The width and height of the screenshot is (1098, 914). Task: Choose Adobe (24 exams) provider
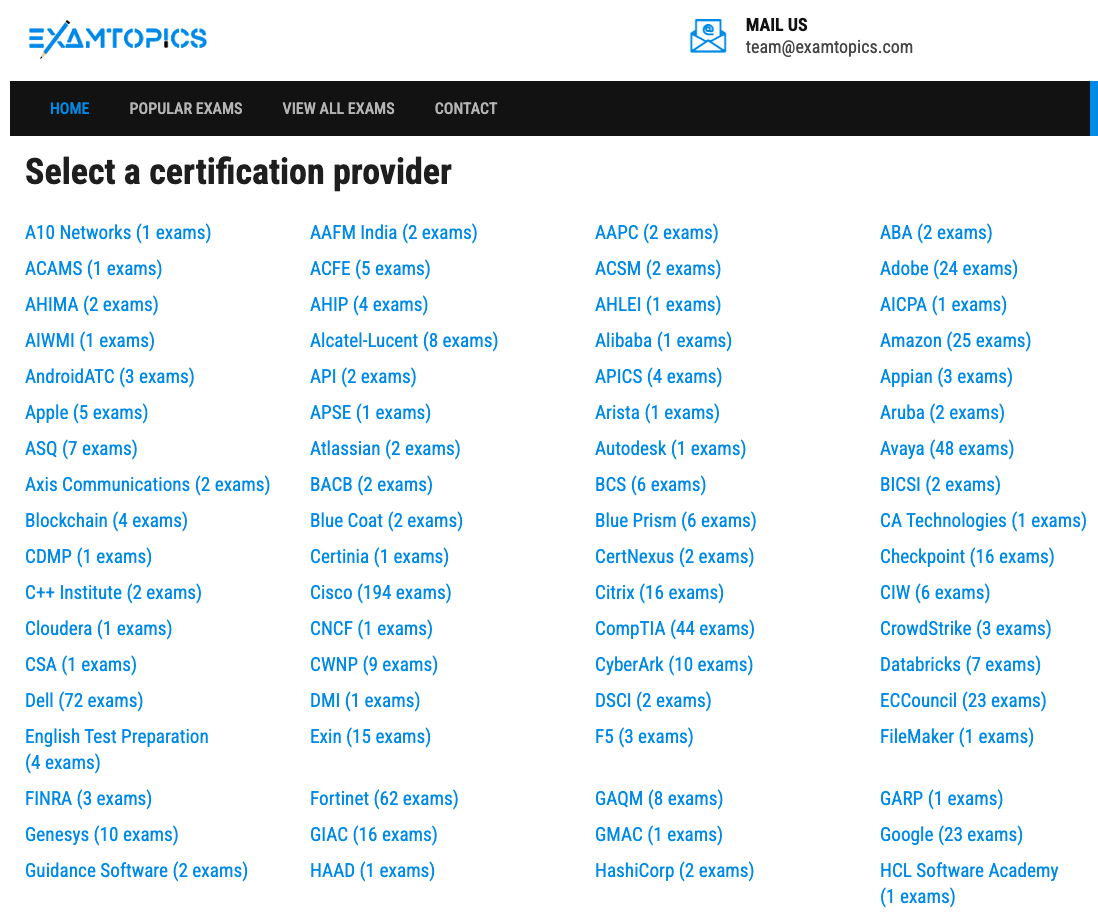[x=948, y=269]
